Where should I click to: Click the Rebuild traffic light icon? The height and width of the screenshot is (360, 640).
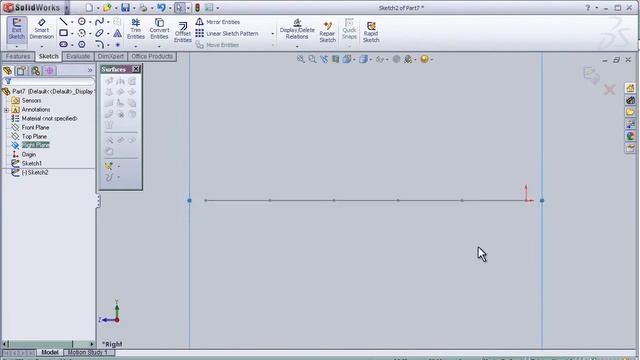(197, 7)
